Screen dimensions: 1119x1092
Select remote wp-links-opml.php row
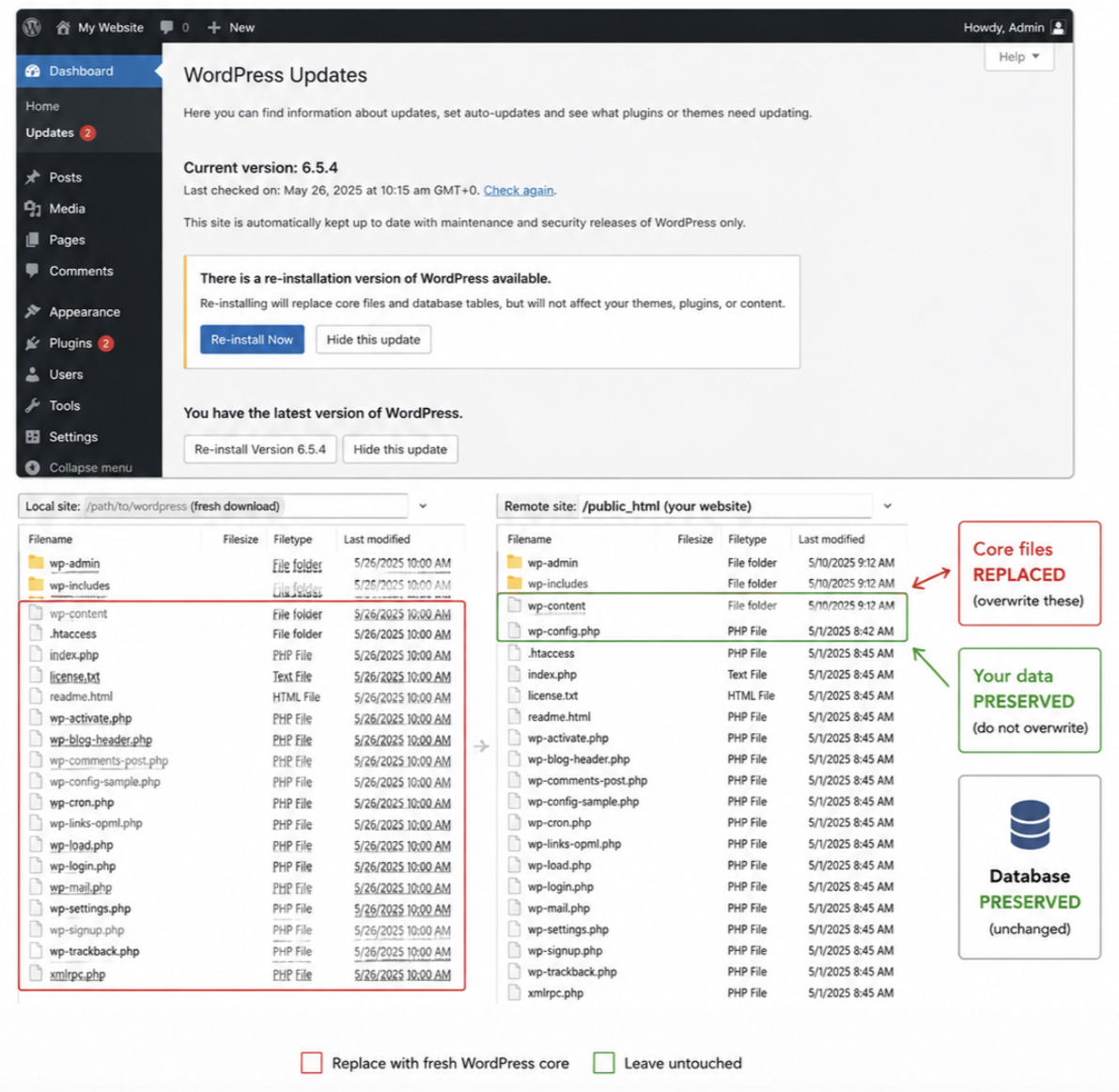(702, 844)
